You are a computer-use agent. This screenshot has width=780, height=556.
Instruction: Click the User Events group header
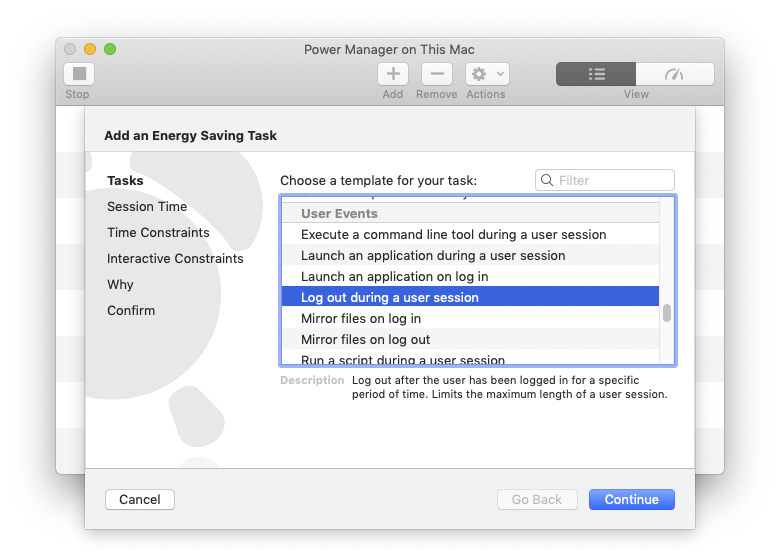470,213
